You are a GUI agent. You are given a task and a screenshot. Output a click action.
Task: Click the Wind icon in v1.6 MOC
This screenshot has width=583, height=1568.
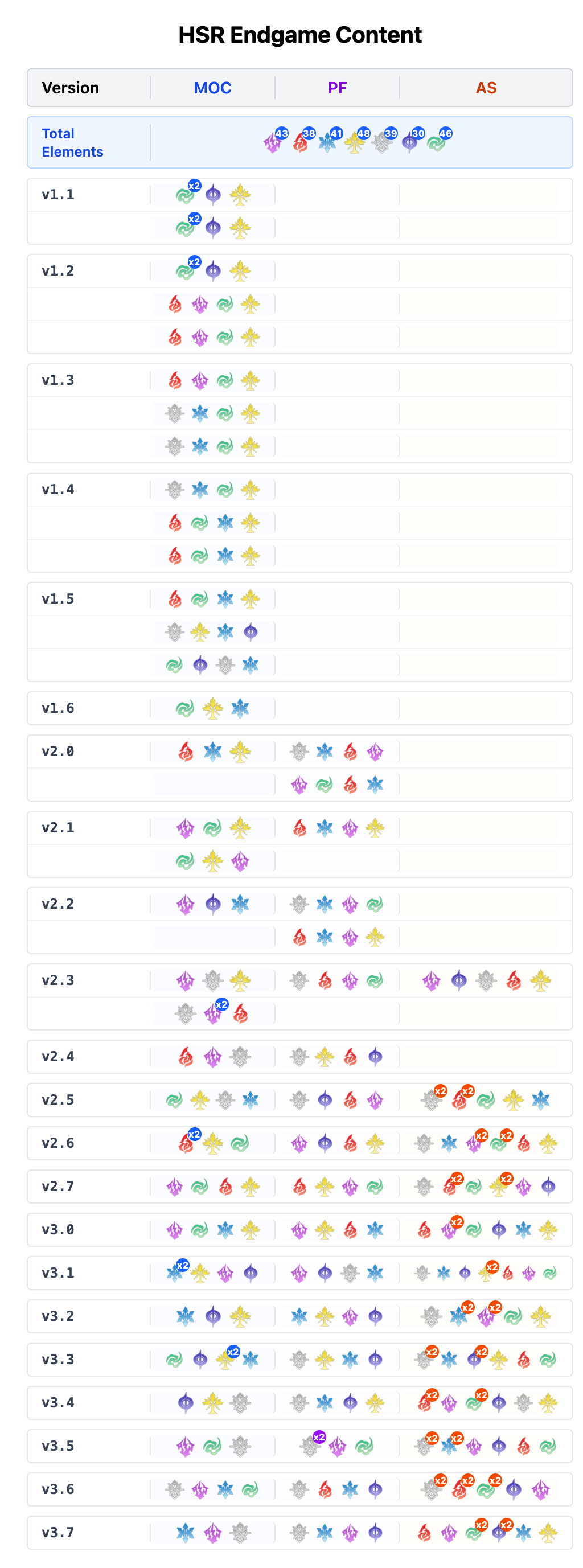[185, 708]
